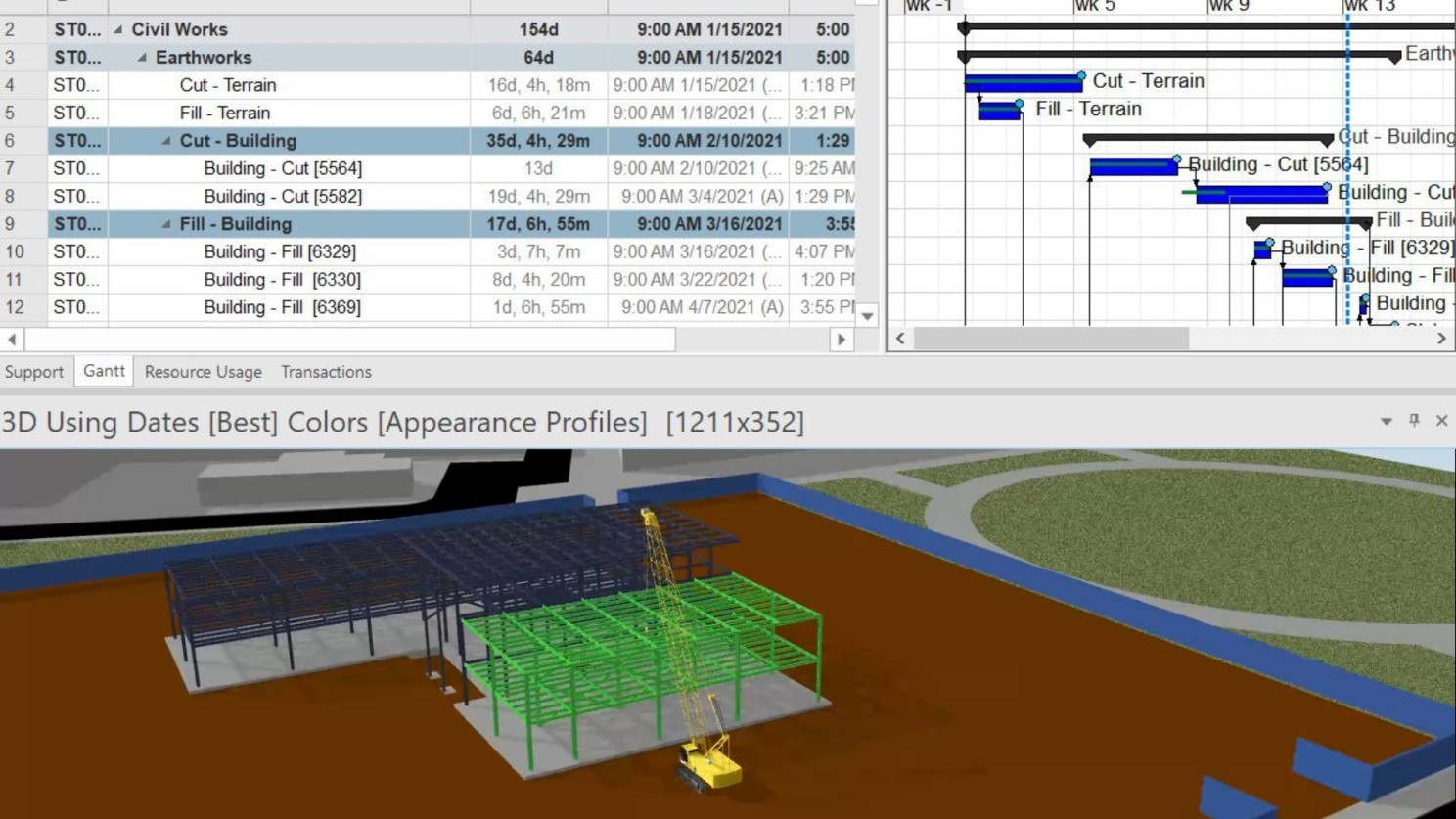
Task: Click the Fill - Terrain Gantt bar
Action: pos(999,111)
